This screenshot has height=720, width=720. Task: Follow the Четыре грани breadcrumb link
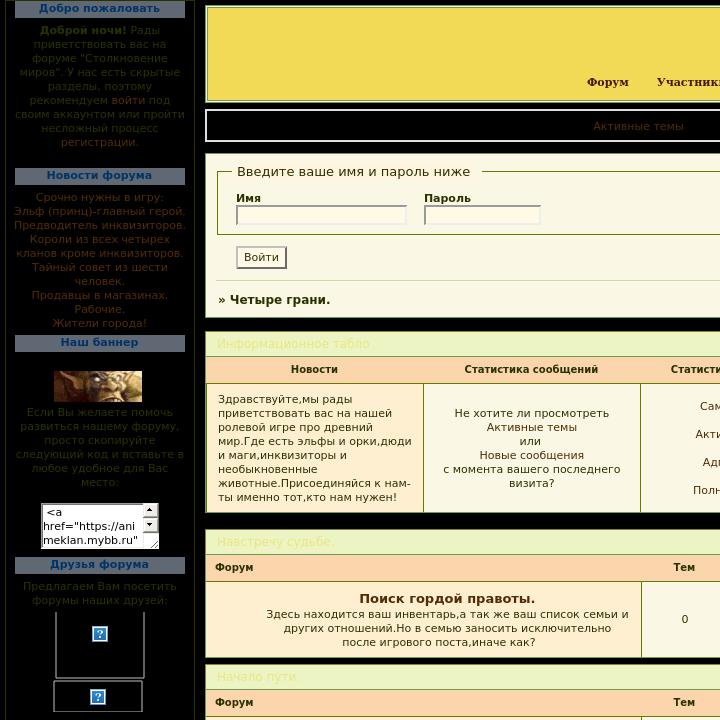tap(280, 300)
